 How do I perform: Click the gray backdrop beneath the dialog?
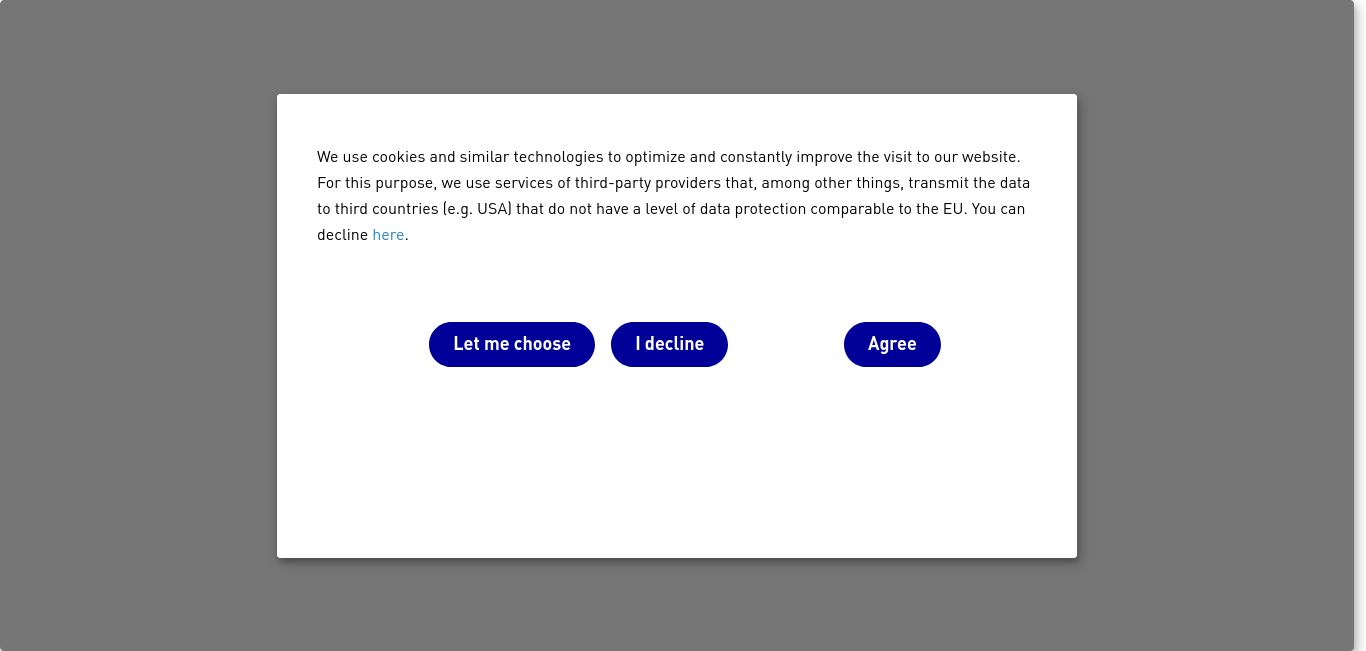click(677, 604)
